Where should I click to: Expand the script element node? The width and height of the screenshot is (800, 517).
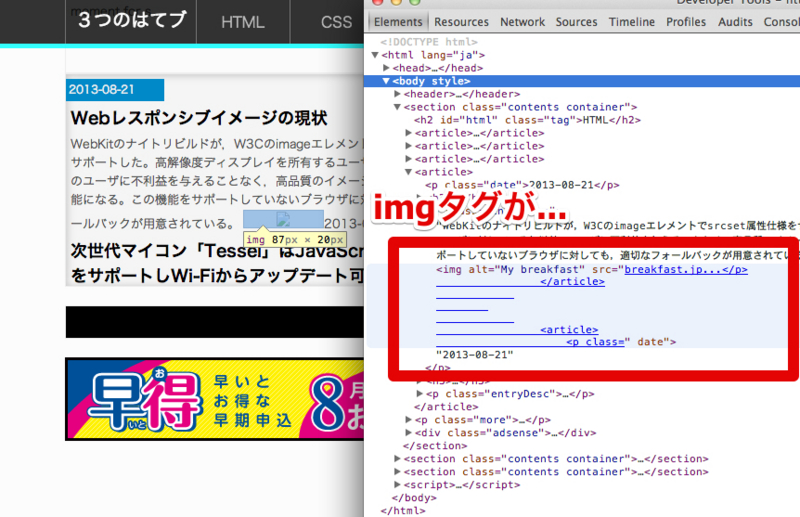(397, 485)
